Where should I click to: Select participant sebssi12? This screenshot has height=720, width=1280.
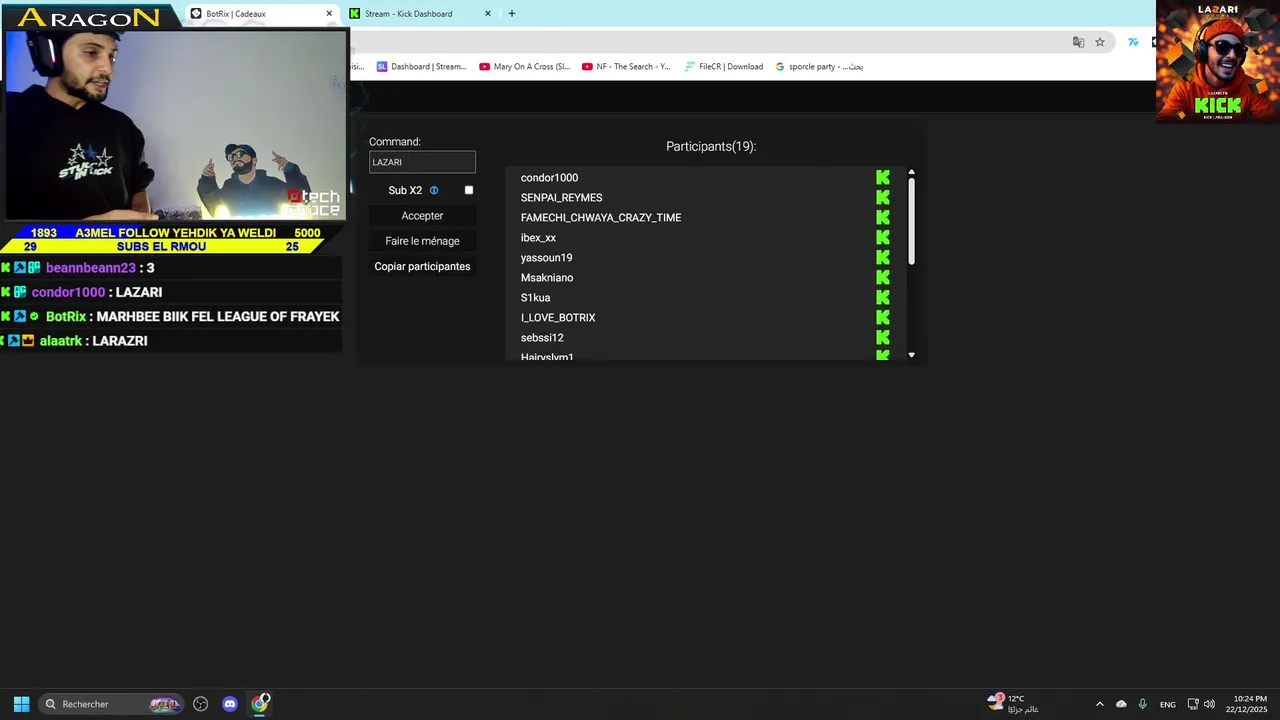point(542,338)
